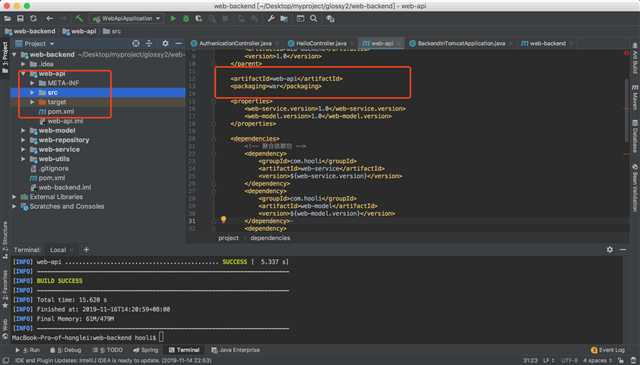The height and width of the screenshot is (365, 640).
Task: Open the Bean Validation tool window
Action: (635, 188)
